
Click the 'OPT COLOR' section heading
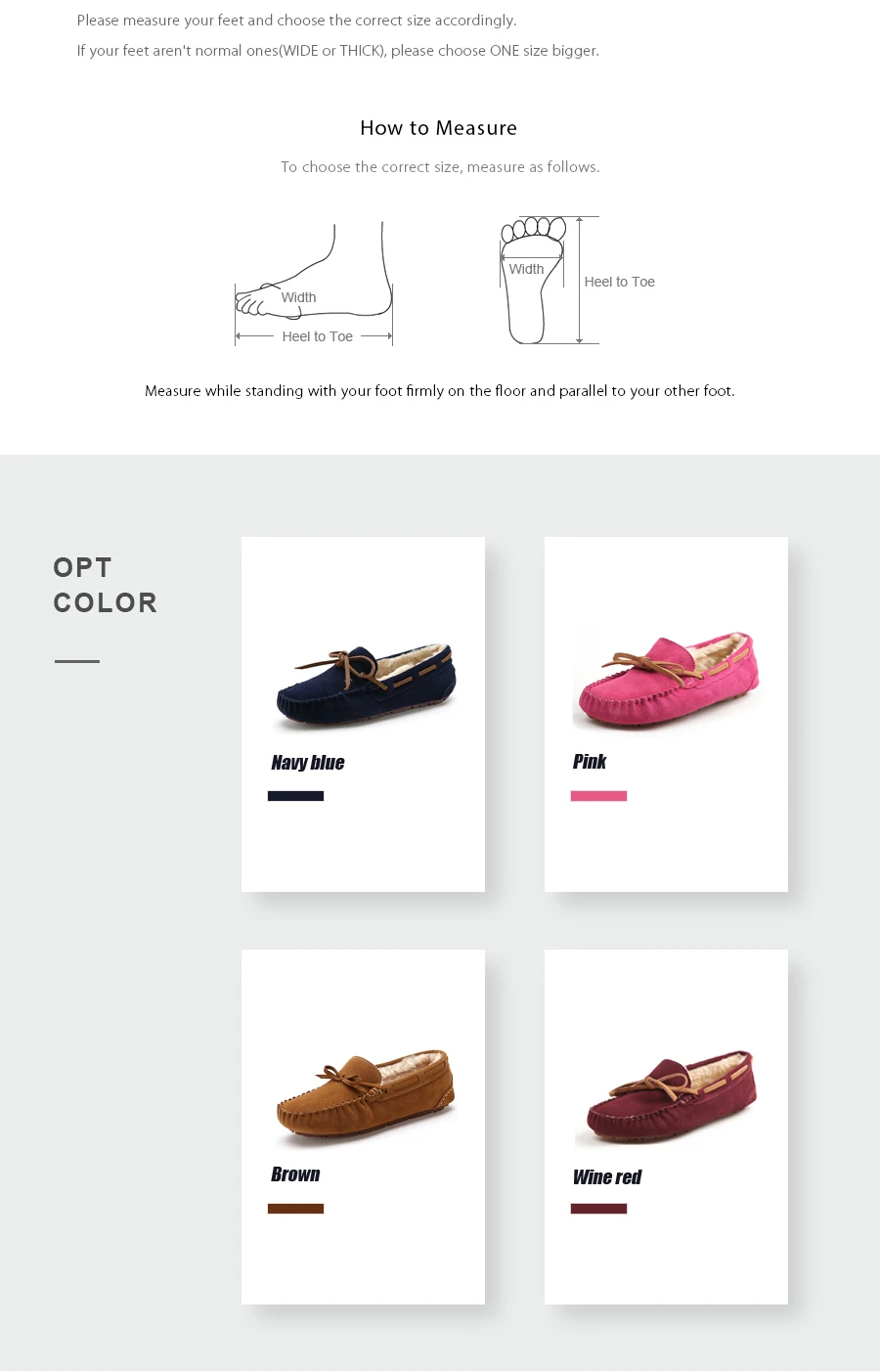[106, 585]
